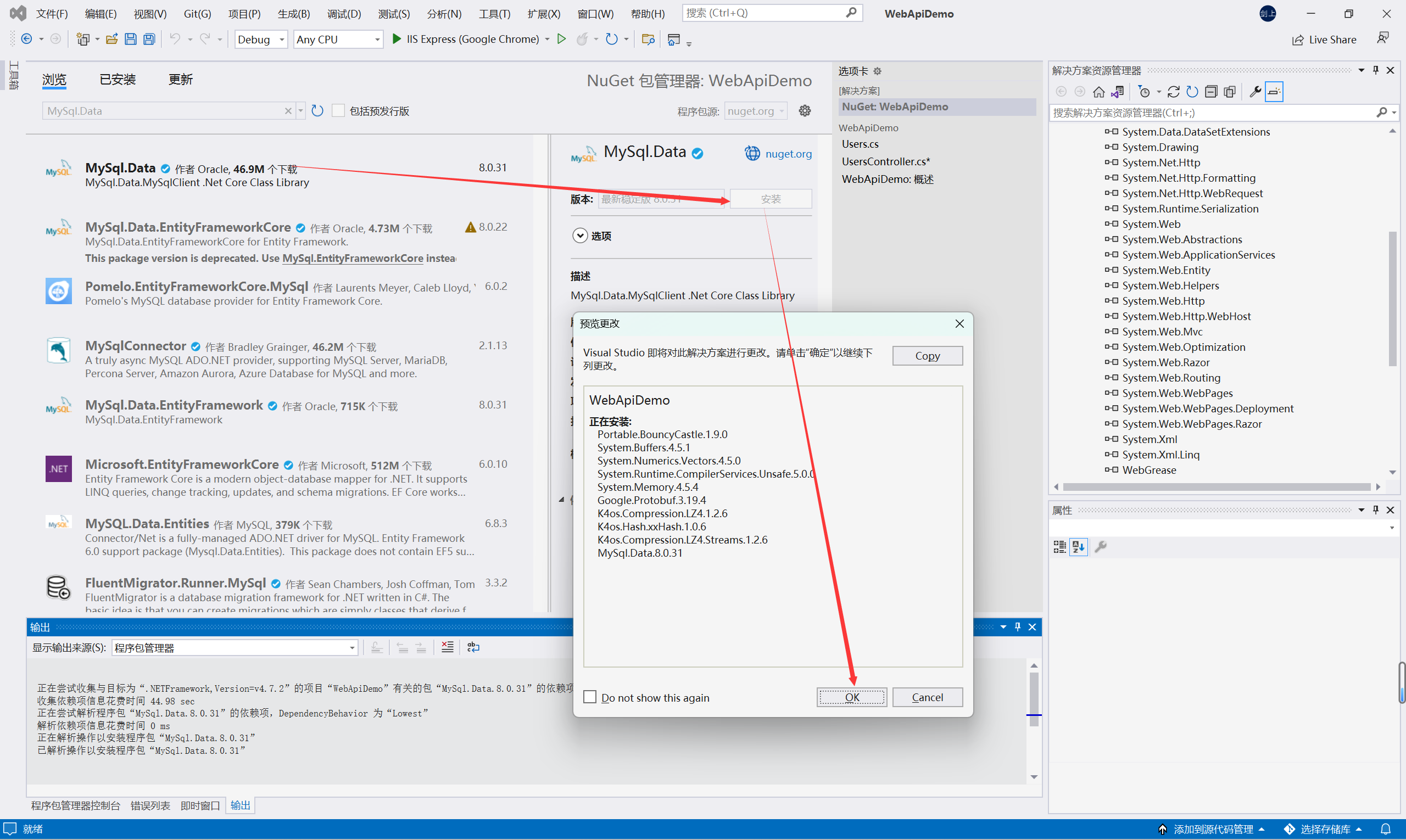This screenshot has width=1406, height=840.
Task: Select the Debug configuration dropdown
Action: click(258, 38)
